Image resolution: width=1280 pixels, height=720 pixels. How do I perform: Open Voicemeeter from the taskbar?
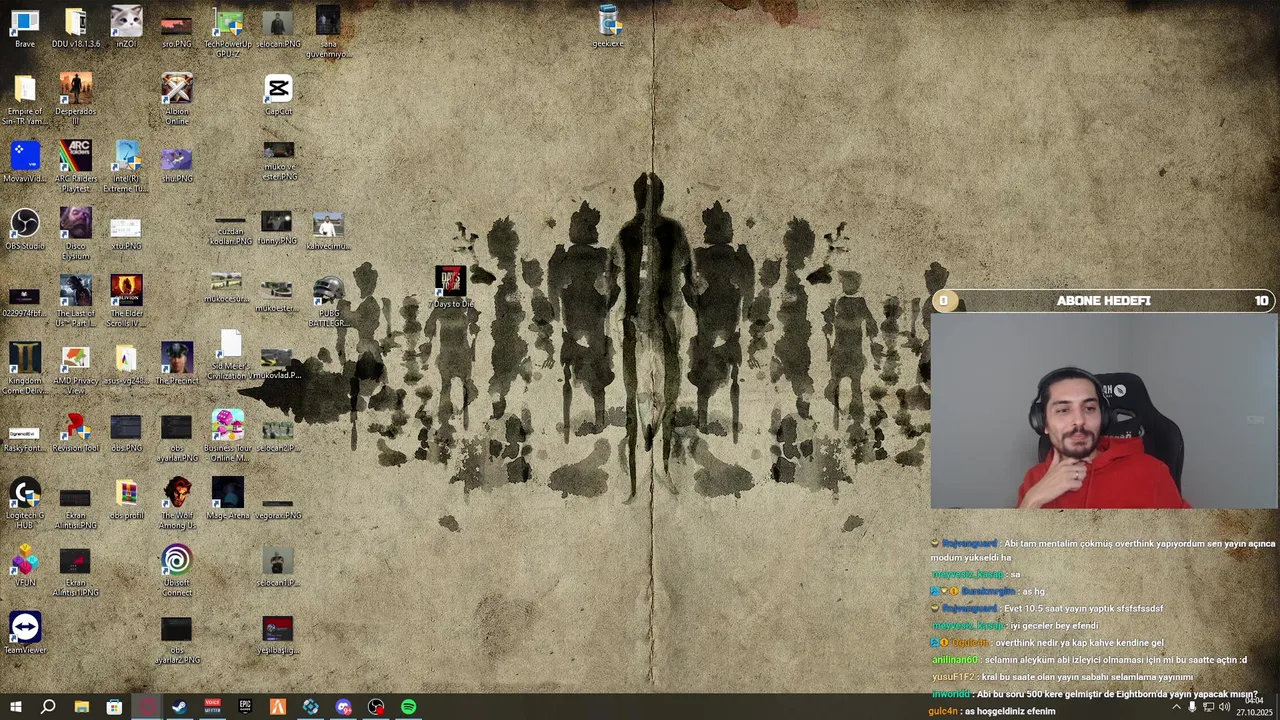212,707
